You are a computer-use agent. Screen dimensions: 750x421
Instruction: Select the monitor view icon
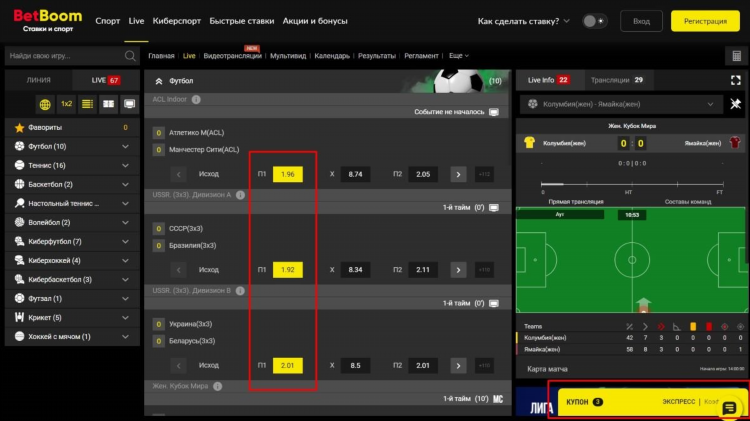(129, 104)
